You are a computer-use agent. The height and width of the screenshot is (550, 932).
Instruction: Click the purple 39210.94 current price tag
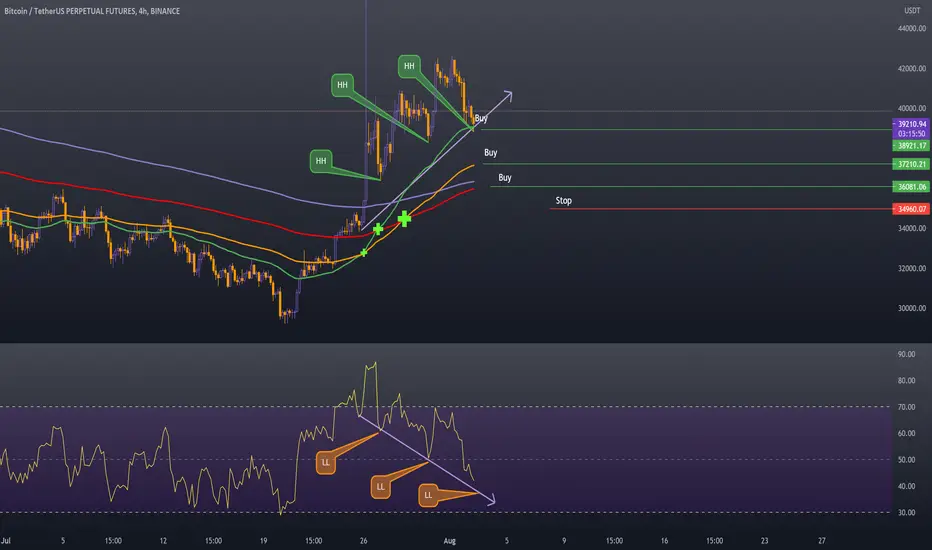912,124
